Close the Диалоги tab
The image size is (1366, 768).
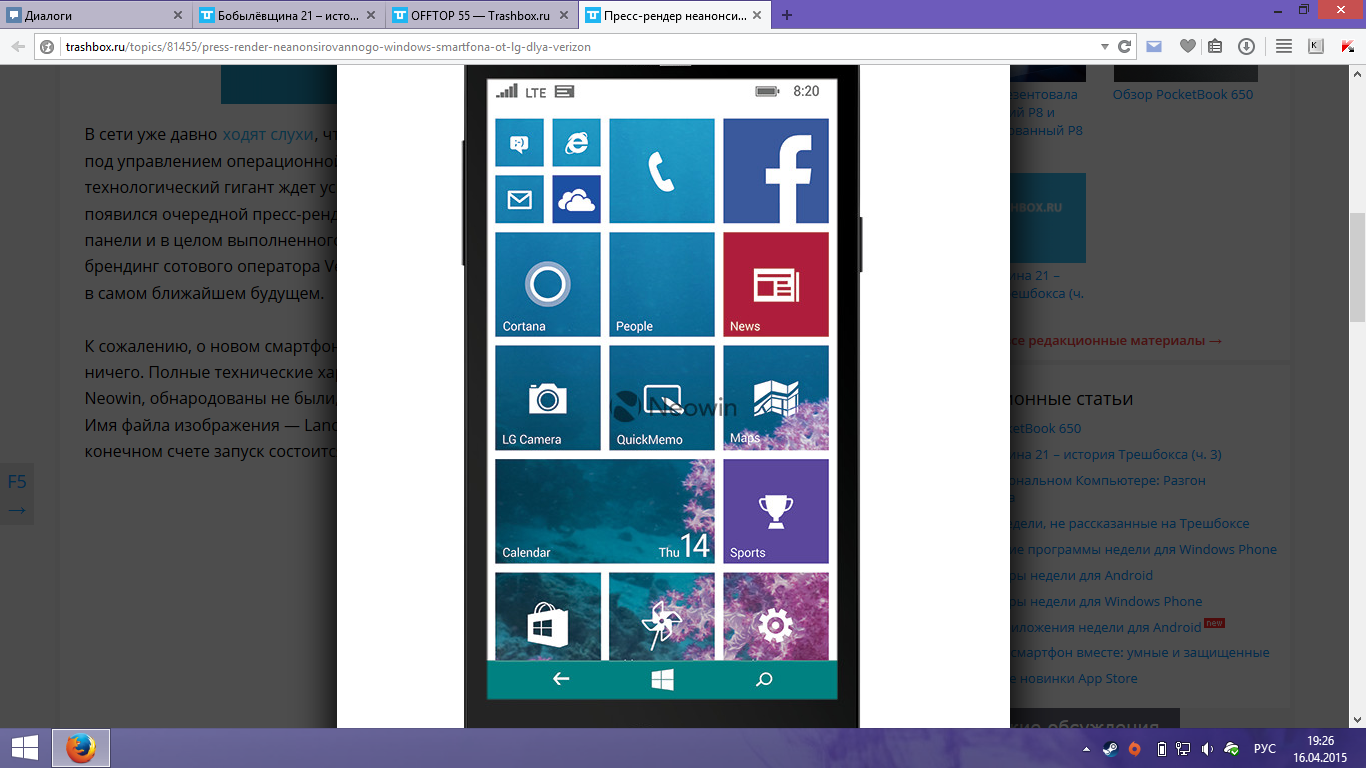(x=178, y=16)
